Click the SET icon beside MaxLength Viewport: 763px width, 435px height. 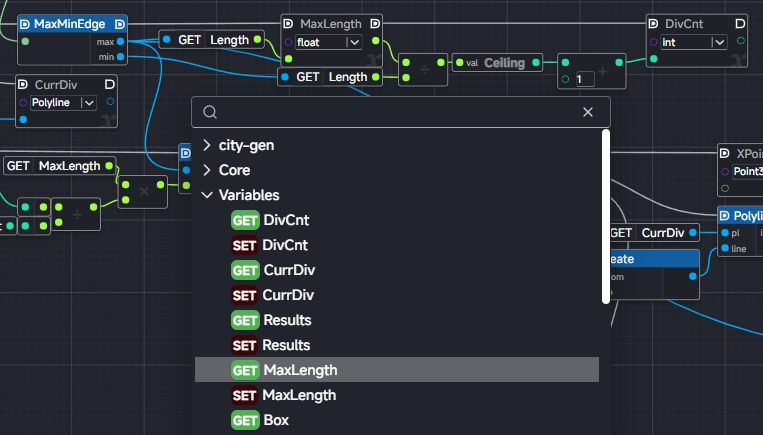tap(245, 395)
